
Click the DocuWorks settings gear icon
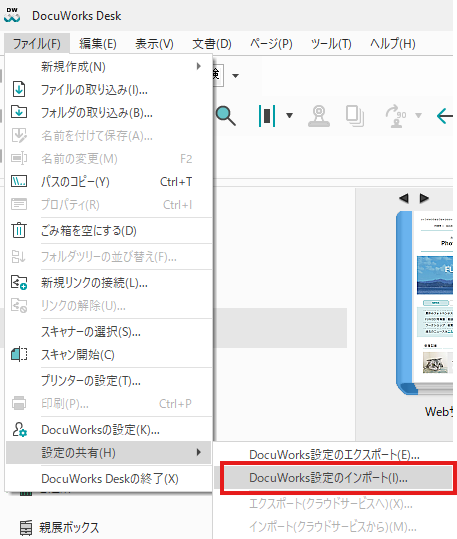pyautogui.click(x=19, y=429)
